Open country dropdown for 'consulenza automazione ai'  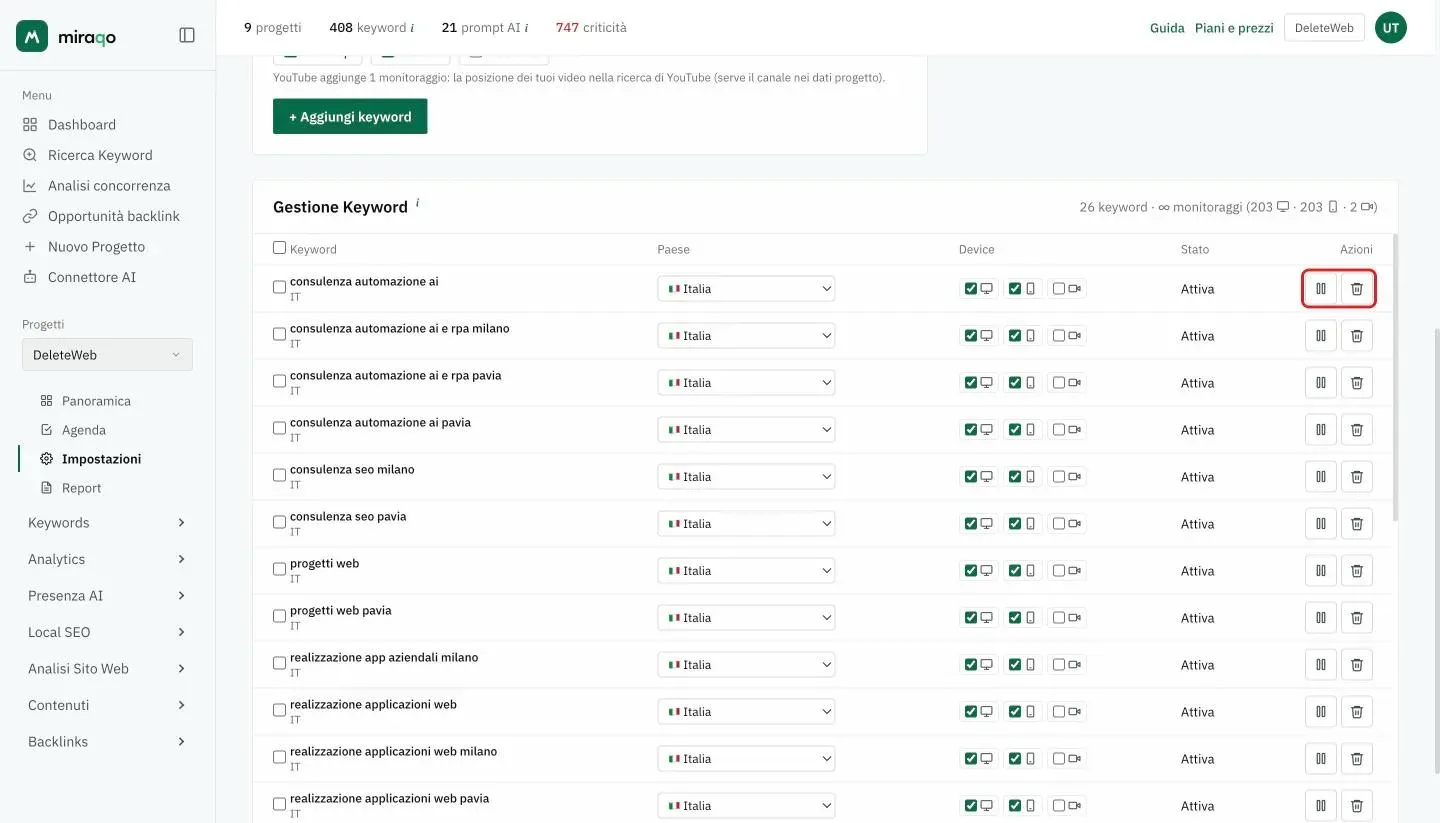746,289
